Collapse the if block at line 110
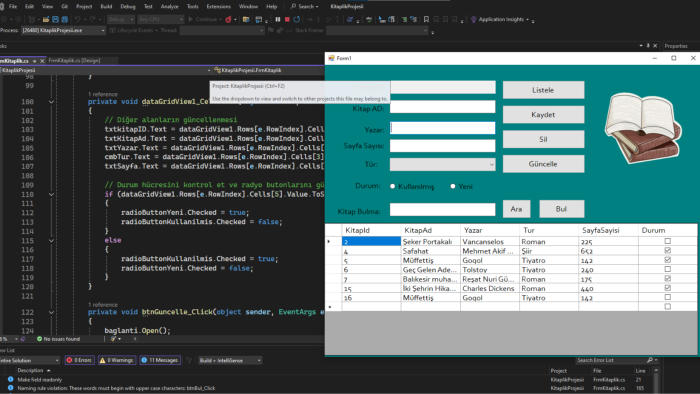 click(51, 195)
